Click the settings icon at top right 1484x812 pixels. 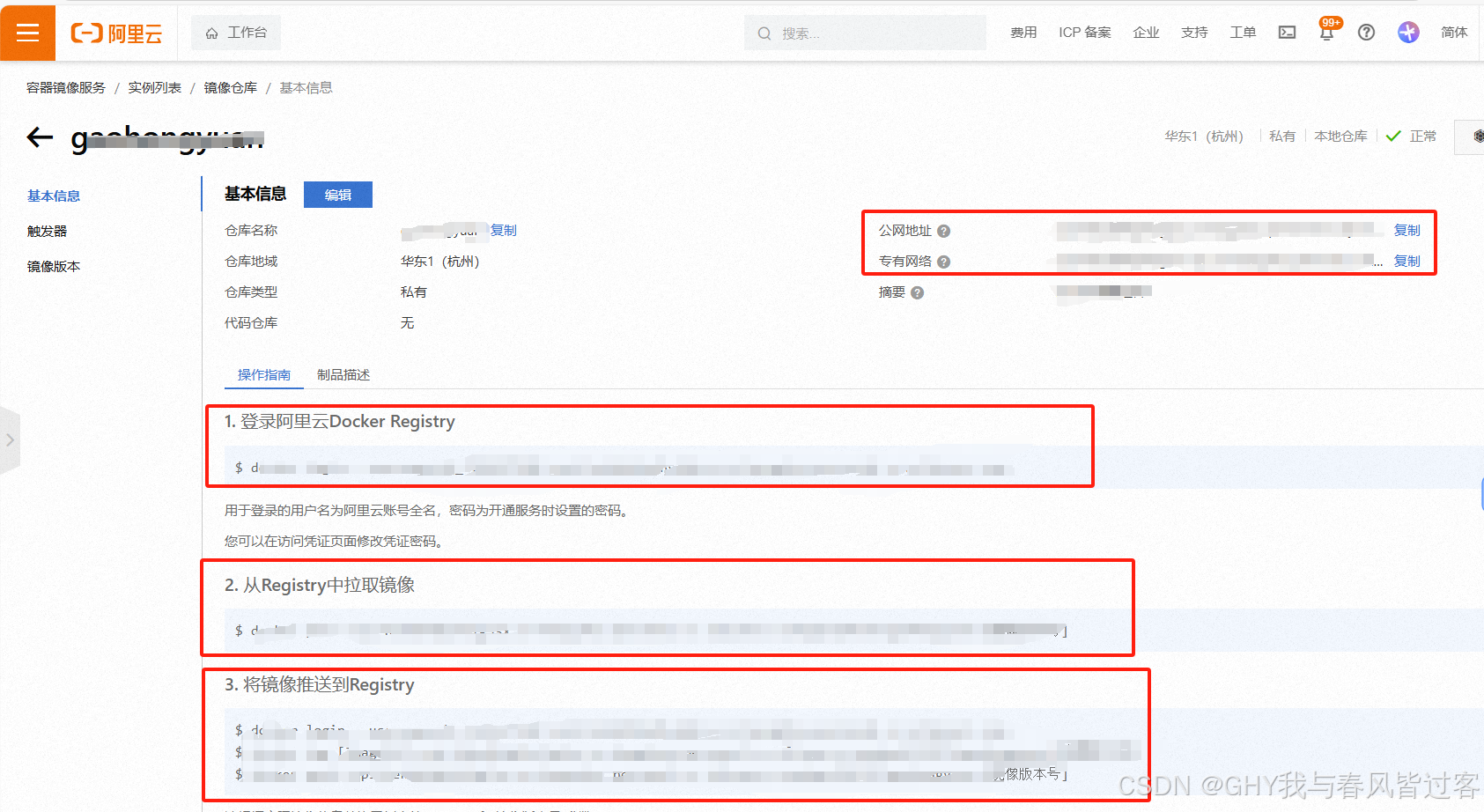pyautogui.click(x=1477, y=137)
